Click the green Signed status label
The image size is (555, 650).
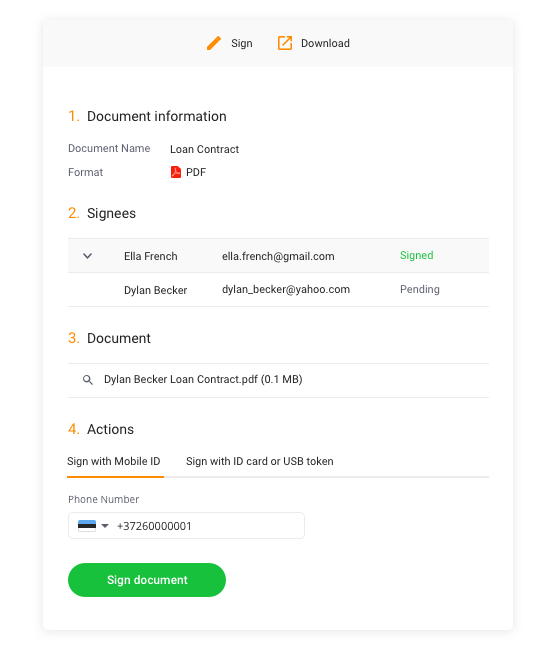[417, 255]
